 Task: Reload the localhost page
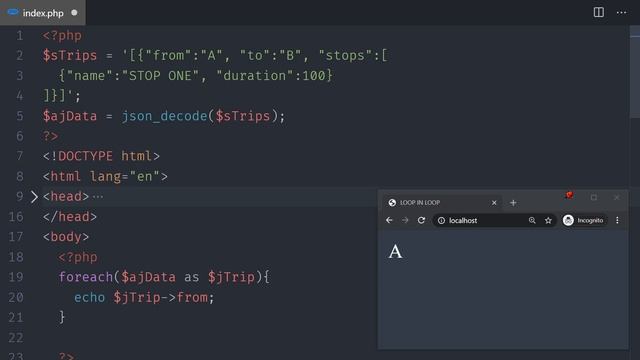point(421,220)
